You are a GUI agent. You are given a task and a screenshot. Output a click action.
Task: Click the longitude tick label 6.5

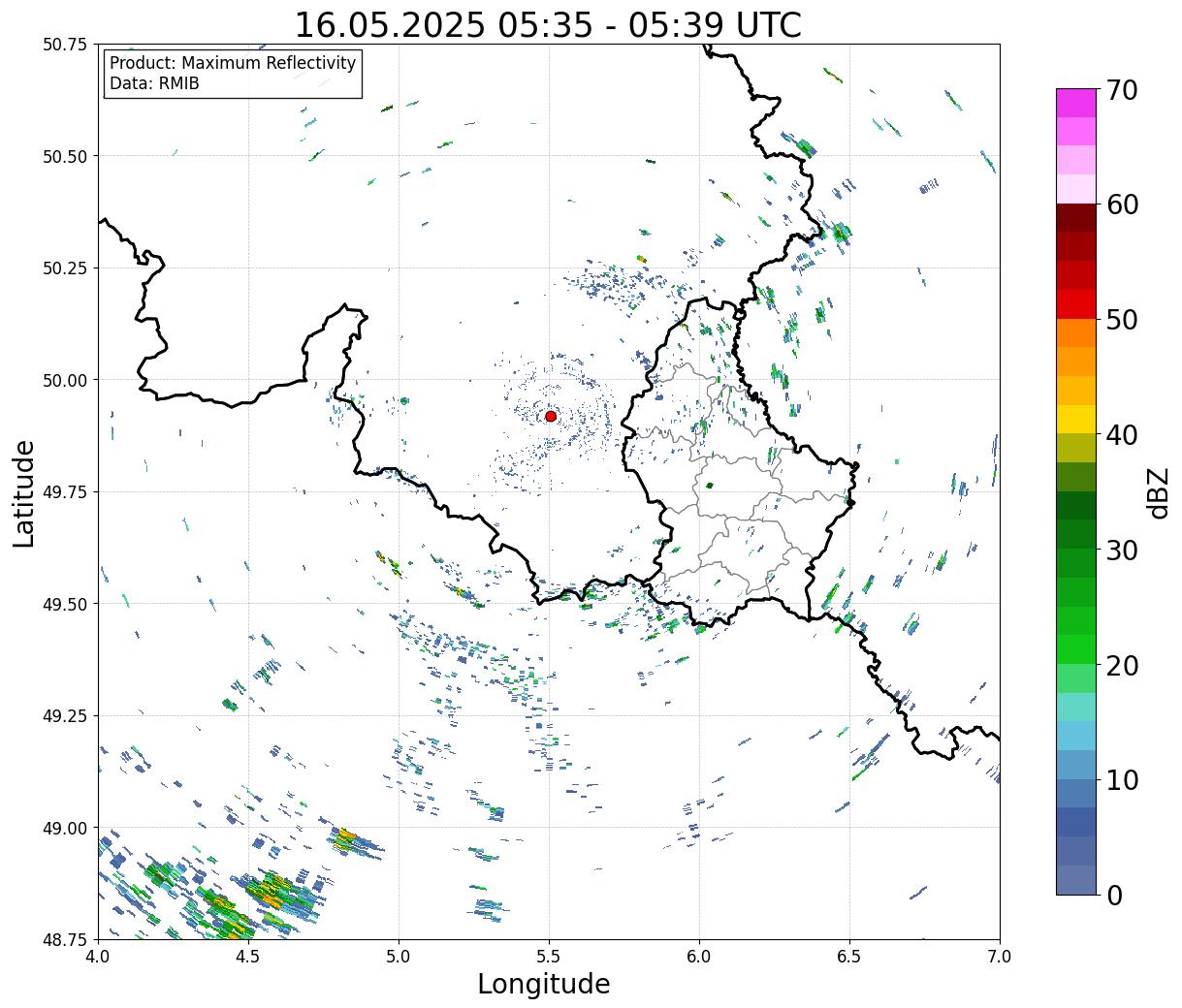pyautogui.click(x=849, y=957)
